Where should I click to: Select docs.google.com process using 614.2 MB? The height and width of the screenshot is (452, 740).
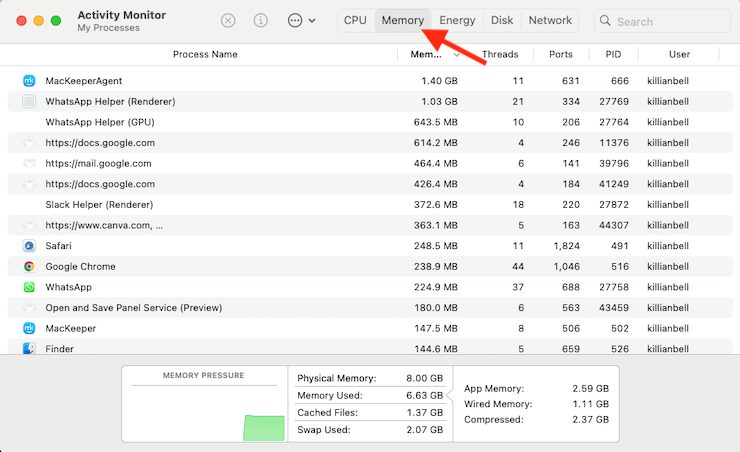coord(100,143)
